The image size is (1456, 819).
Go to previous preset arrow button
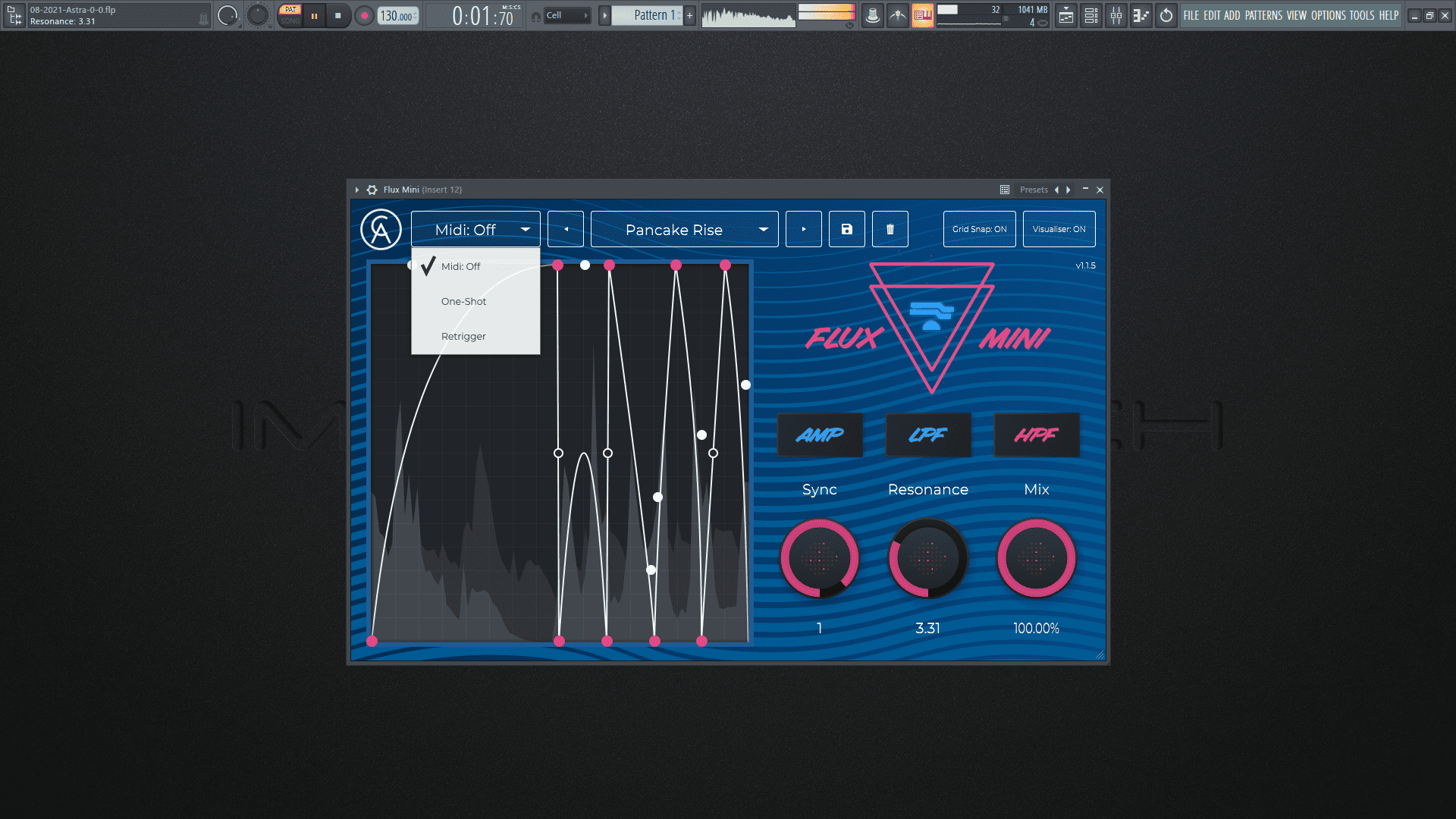click(x=566, y=229)
